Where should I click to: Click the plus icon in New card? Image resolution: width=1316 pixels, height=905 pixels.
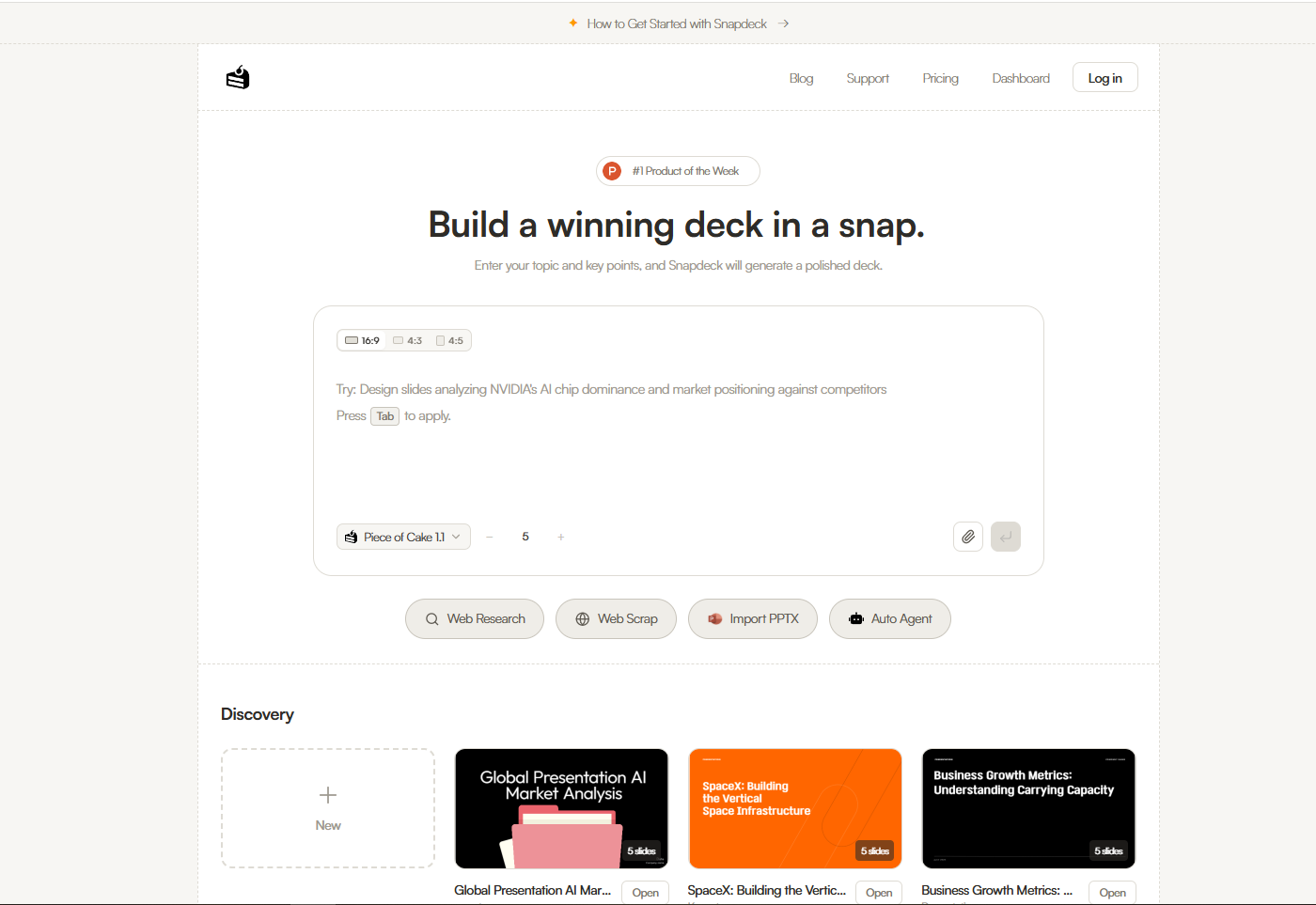point(328,795)
